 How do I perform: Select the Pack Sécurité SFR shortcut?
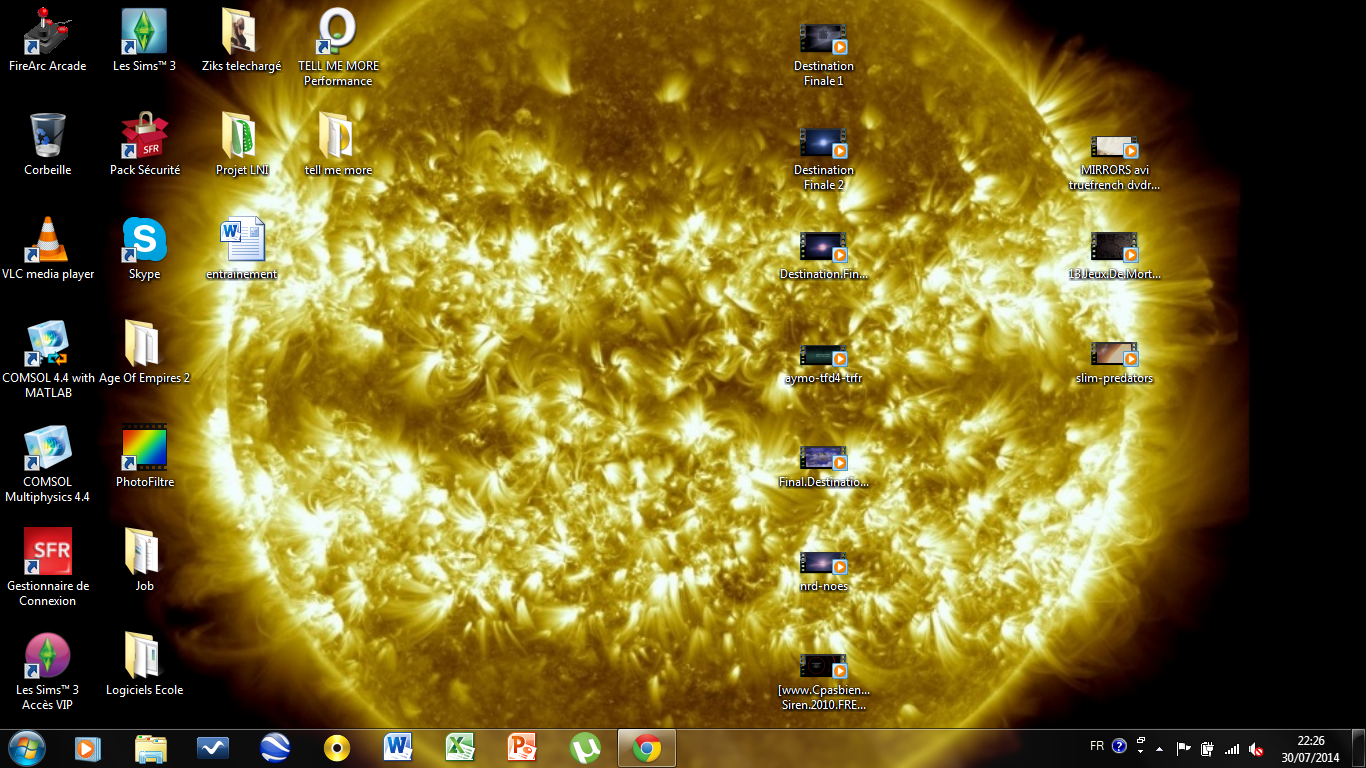(x=144, y=145)
